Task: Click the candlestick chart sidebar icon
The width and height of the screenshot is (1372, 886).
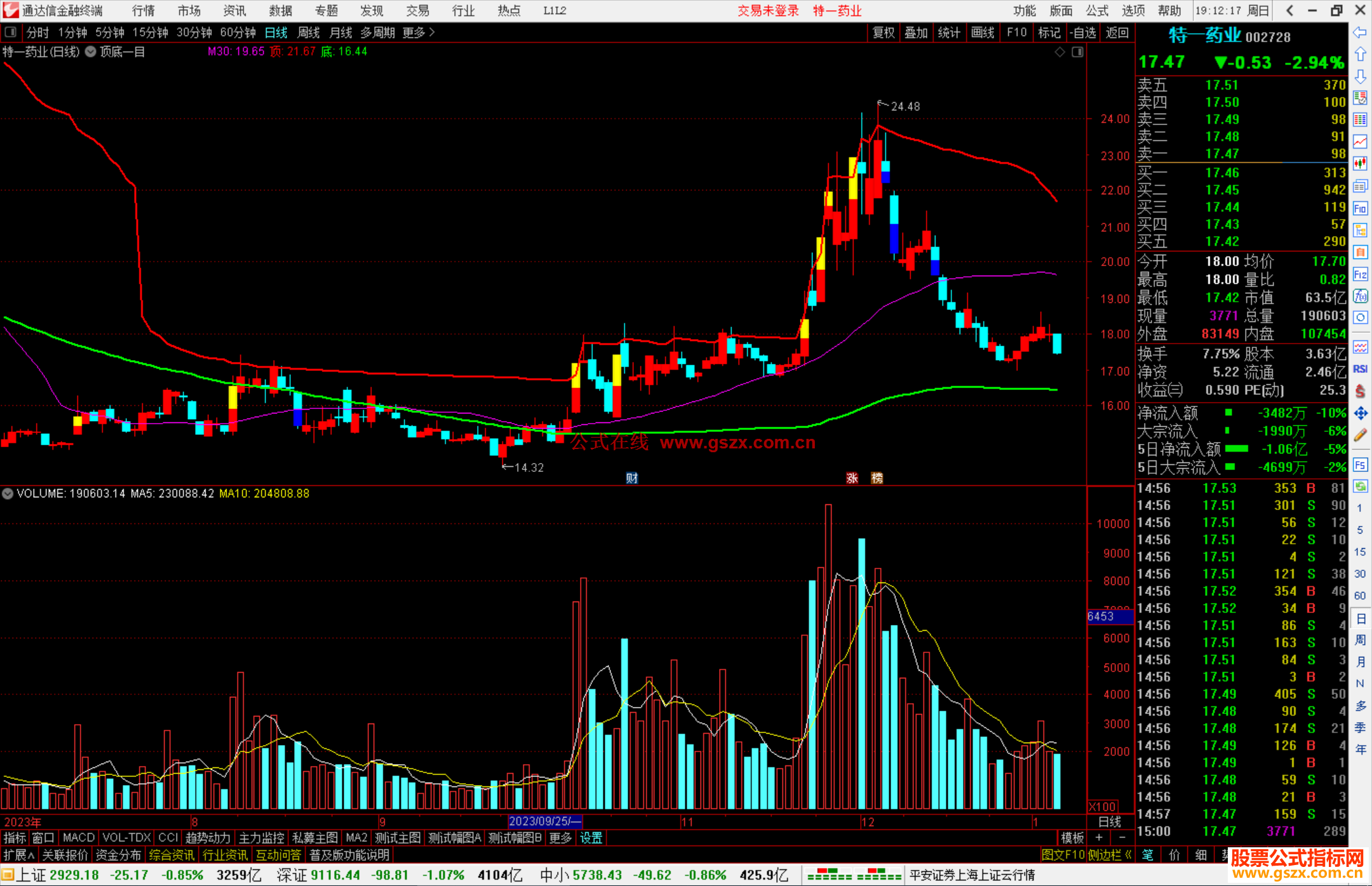Action: (x=1360, y=163)
